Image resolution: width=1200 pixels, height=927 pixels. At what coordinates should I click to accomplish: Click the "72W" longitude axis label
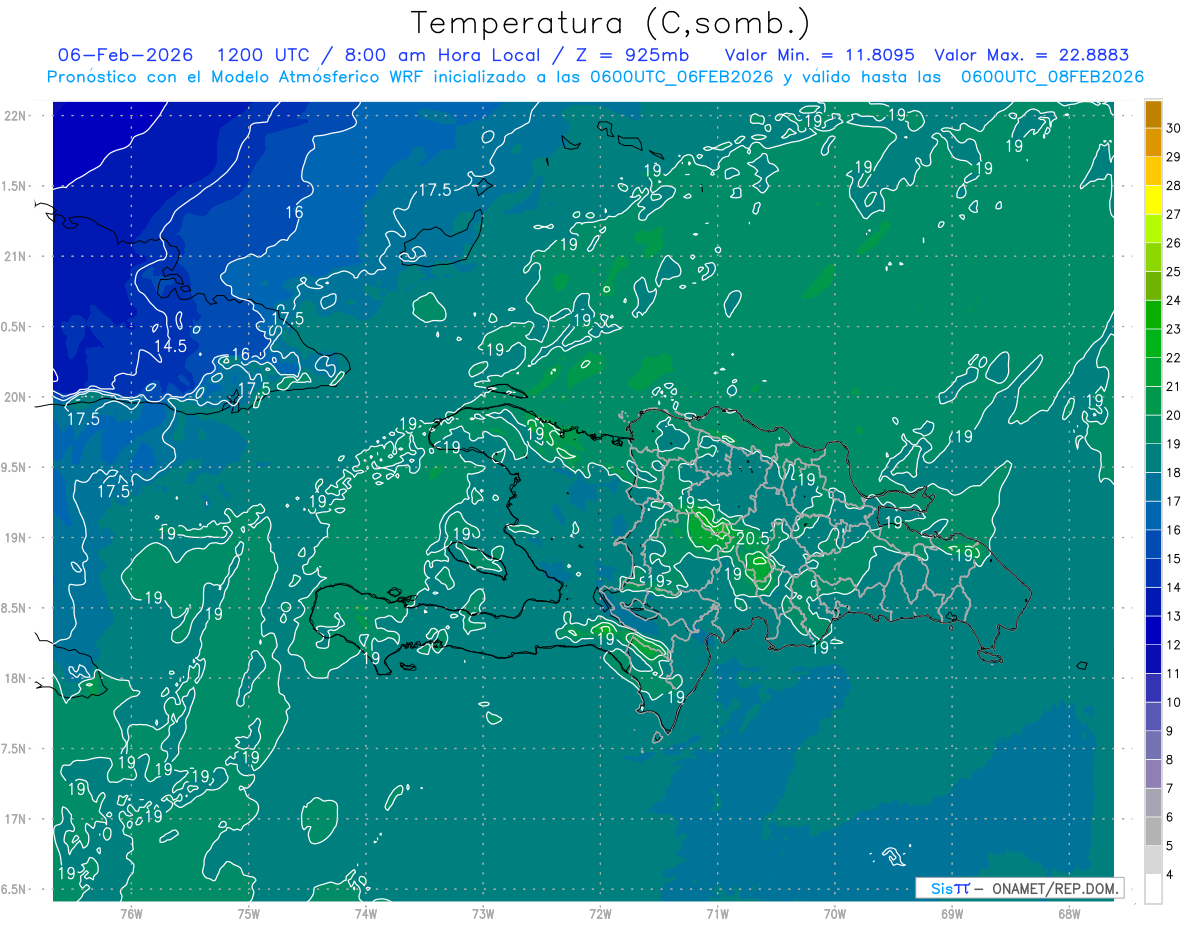(600, 914)
